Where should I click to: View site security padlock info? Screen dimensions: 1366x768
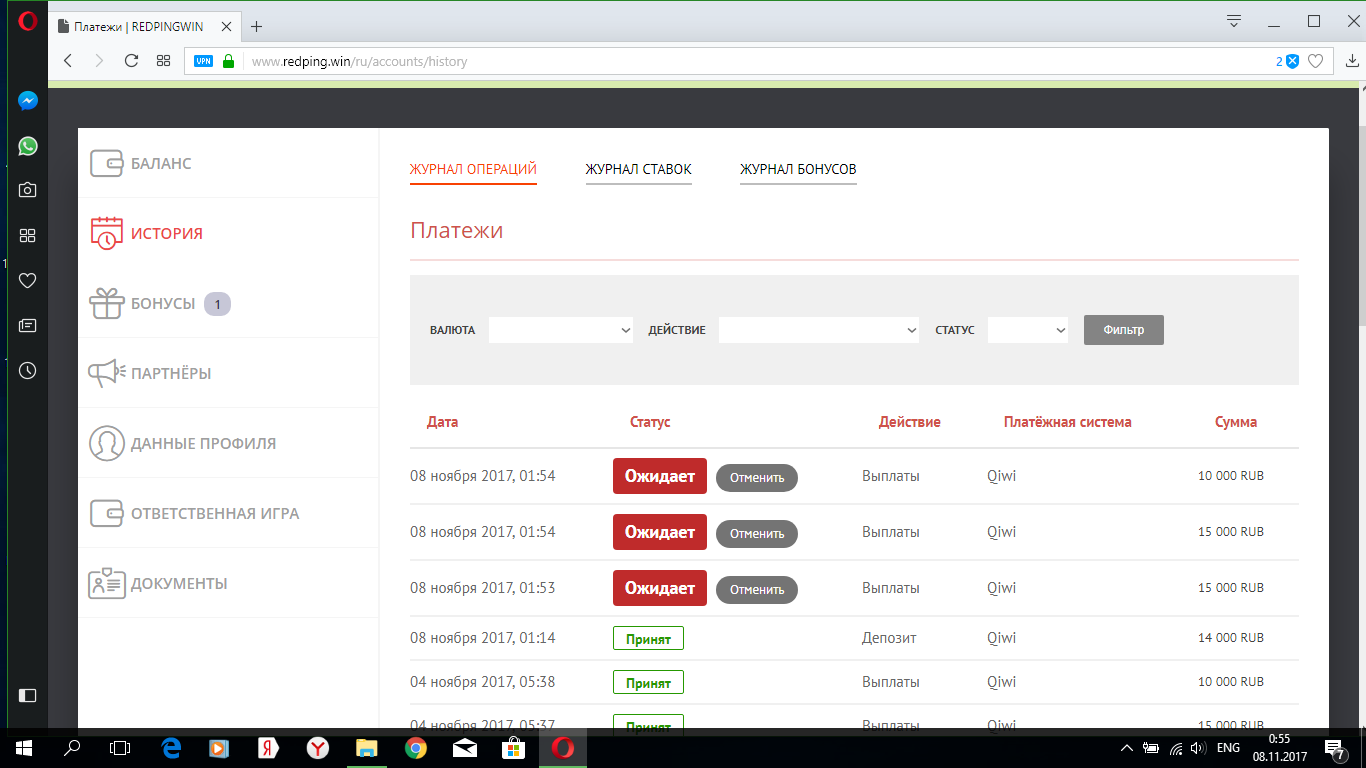tap(228, 61)
